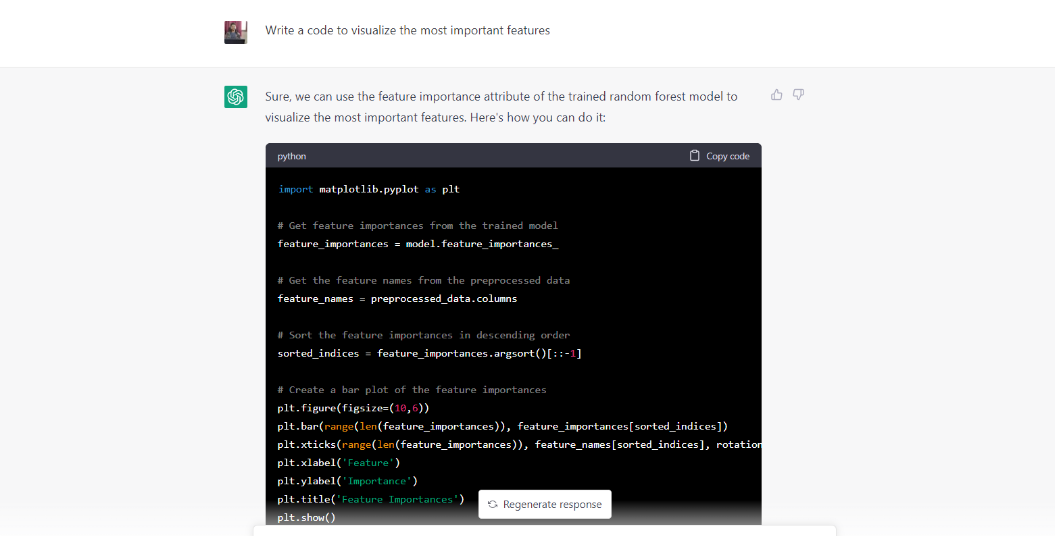The height and width of the screenshot is (536, 1055).
Task: Click the python language label
Action: [x=291, y=156]
